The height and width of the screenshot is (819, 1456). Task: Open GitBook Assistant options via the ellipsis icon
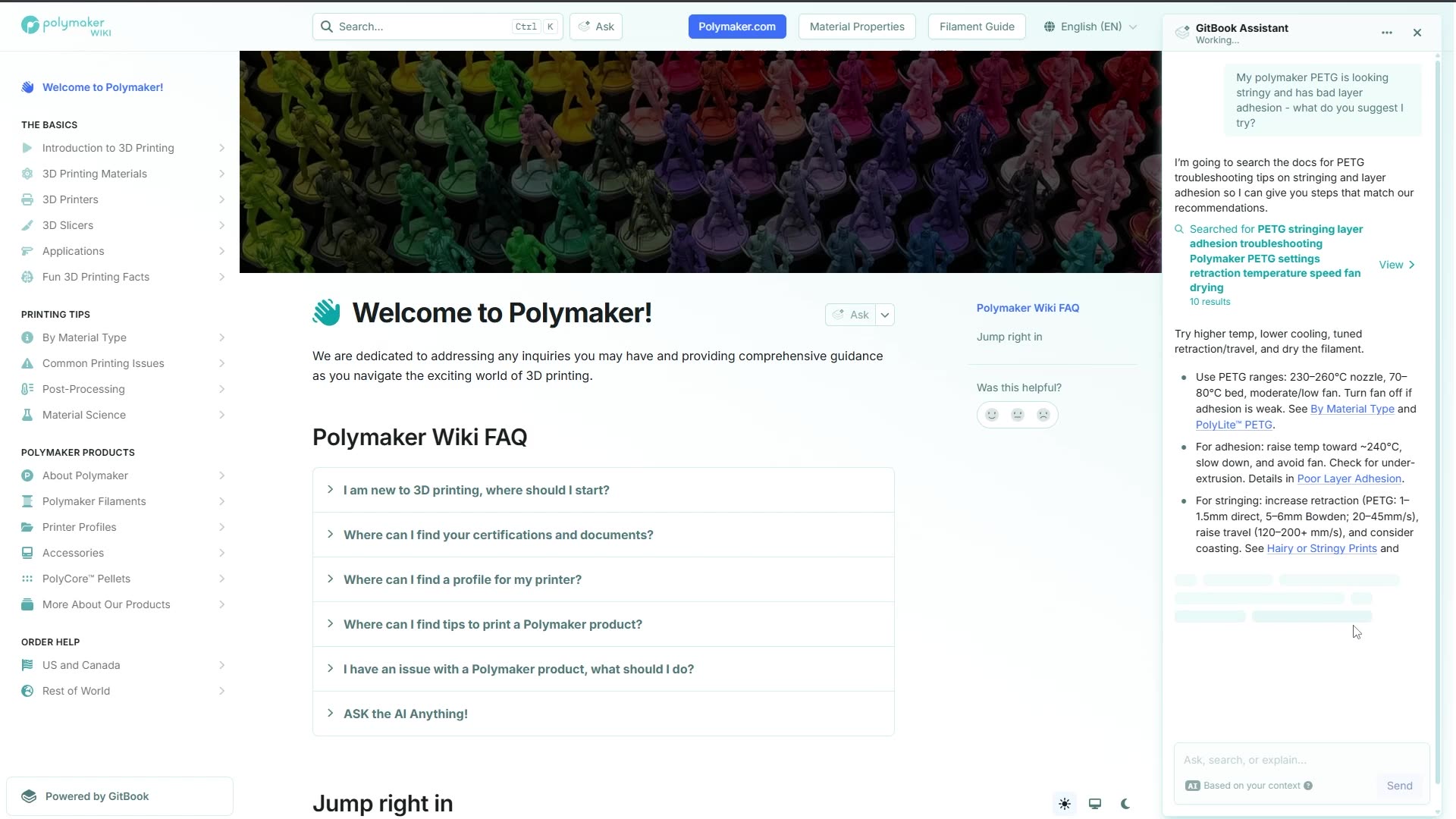click(1387, 33)
